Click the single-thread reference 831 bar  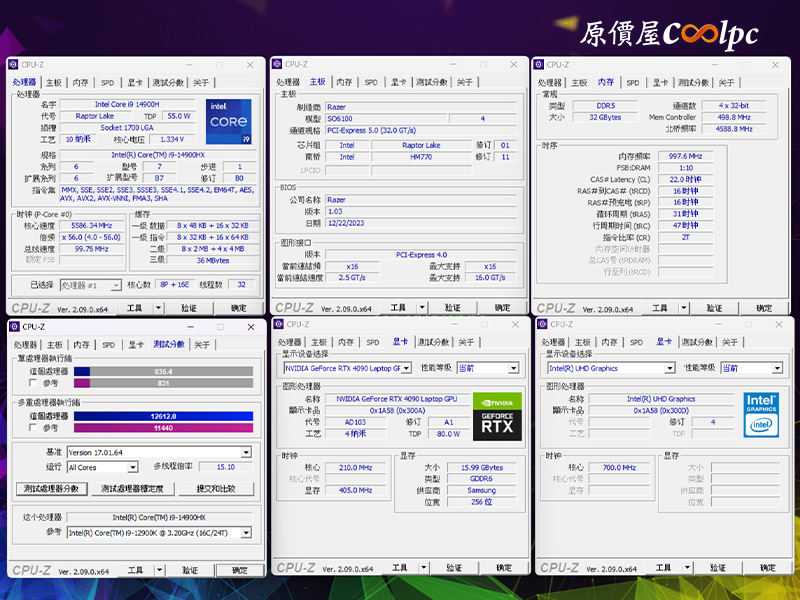pos(163,383)
